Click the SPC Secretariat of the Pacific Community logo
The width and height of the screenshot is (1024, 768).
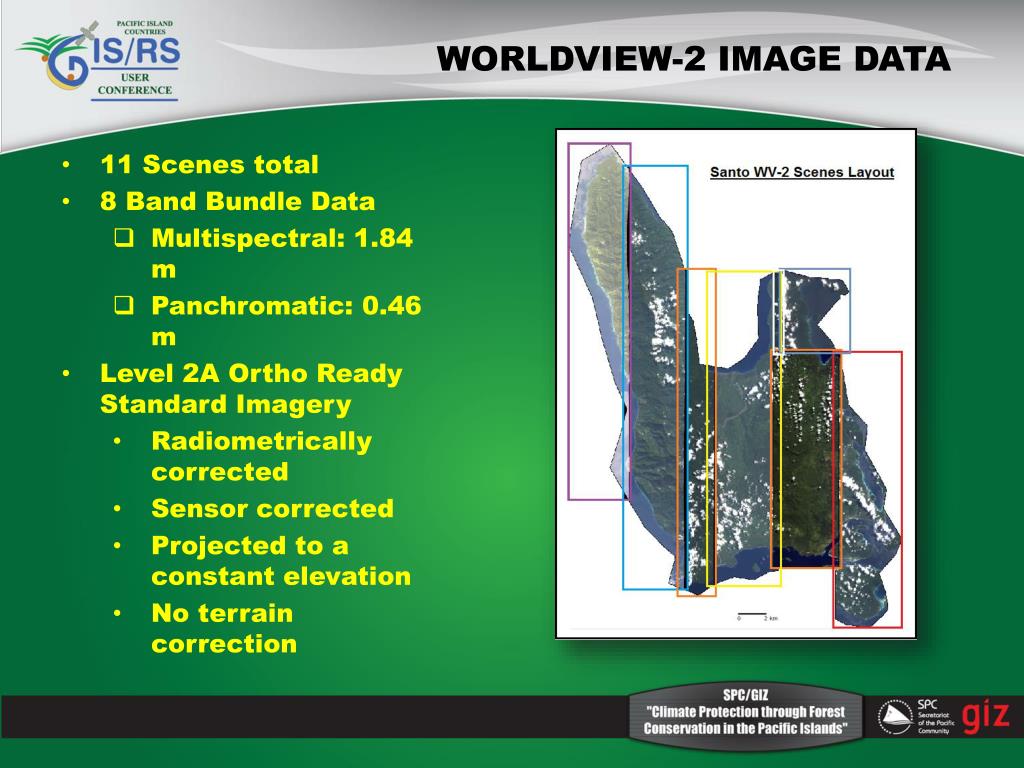(916, 716)
